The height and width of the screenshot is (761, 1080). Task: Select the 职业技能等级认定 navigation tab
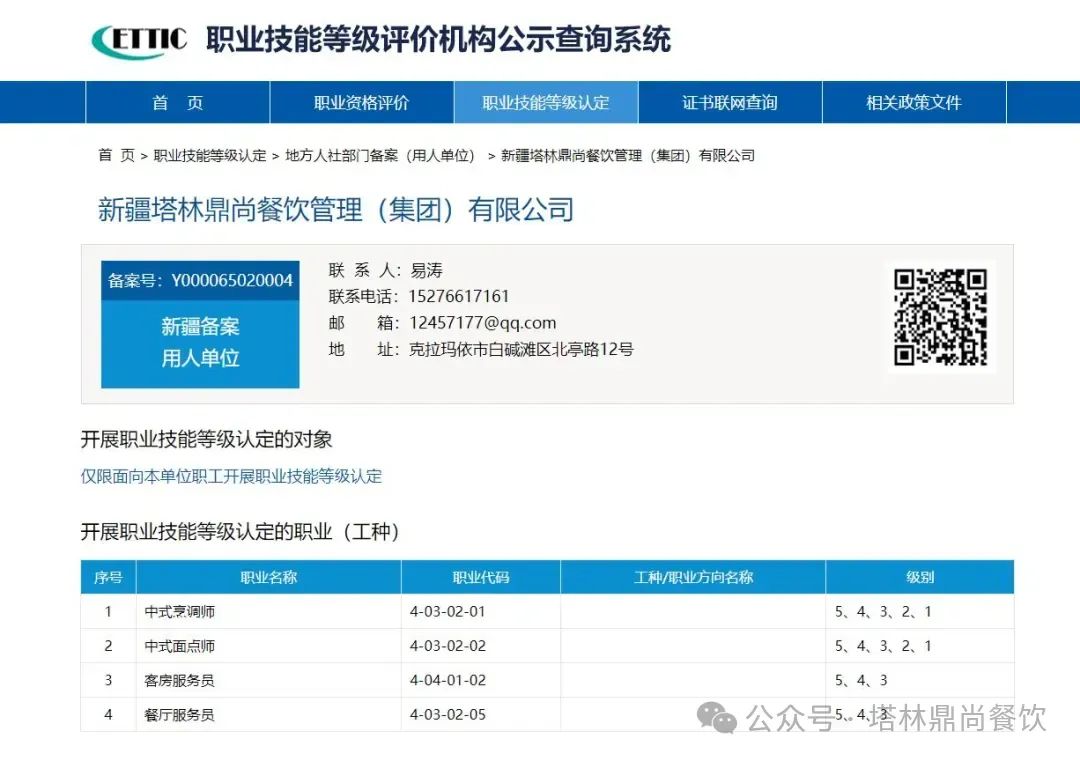coord(546,103)
